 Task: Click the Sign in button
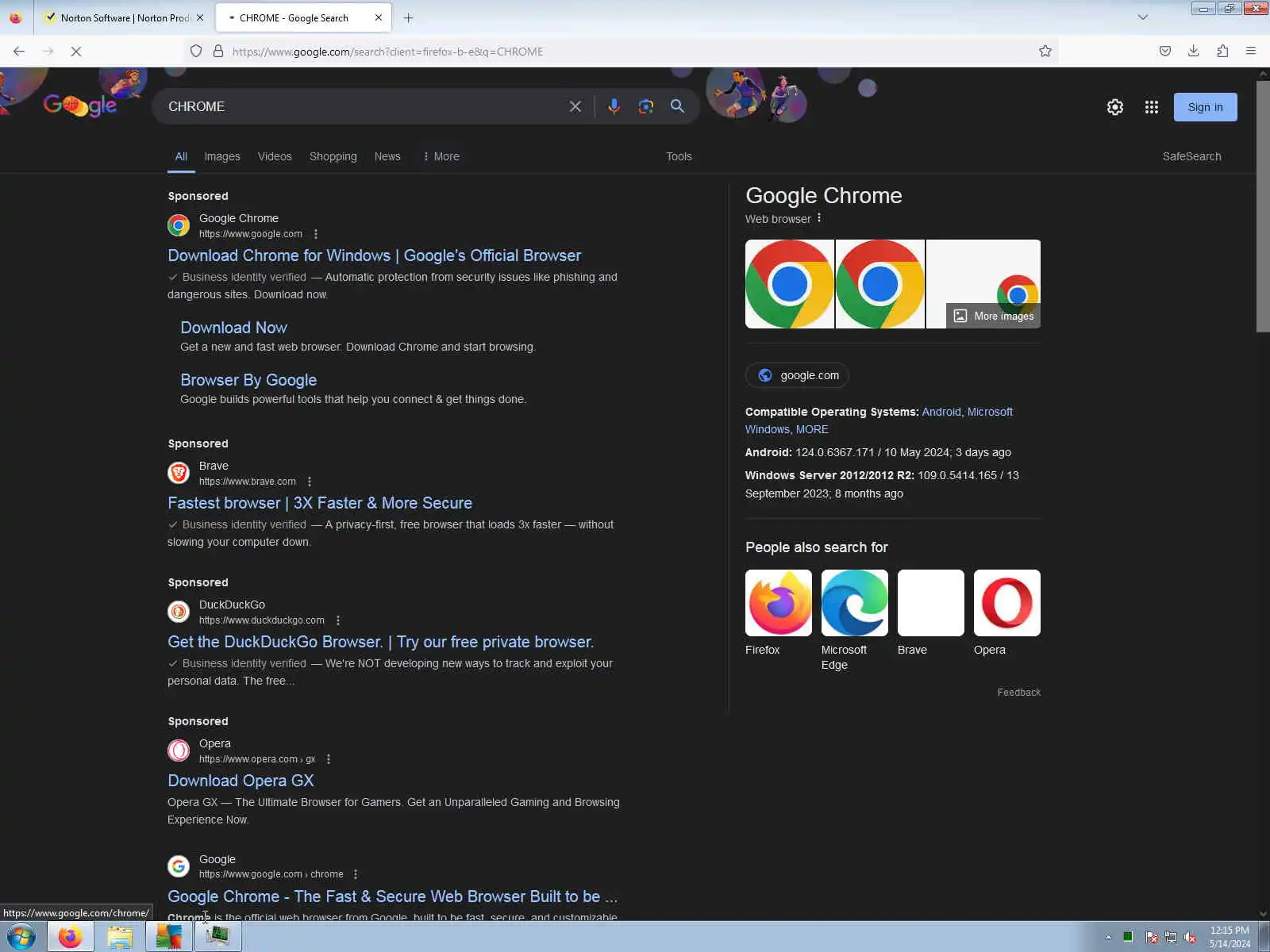1205,107
